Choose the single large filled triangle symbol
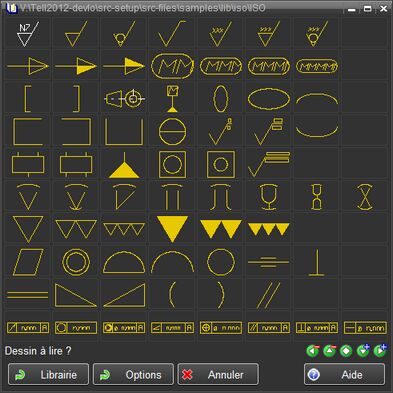The image size is (393, 393). [172, 229]
